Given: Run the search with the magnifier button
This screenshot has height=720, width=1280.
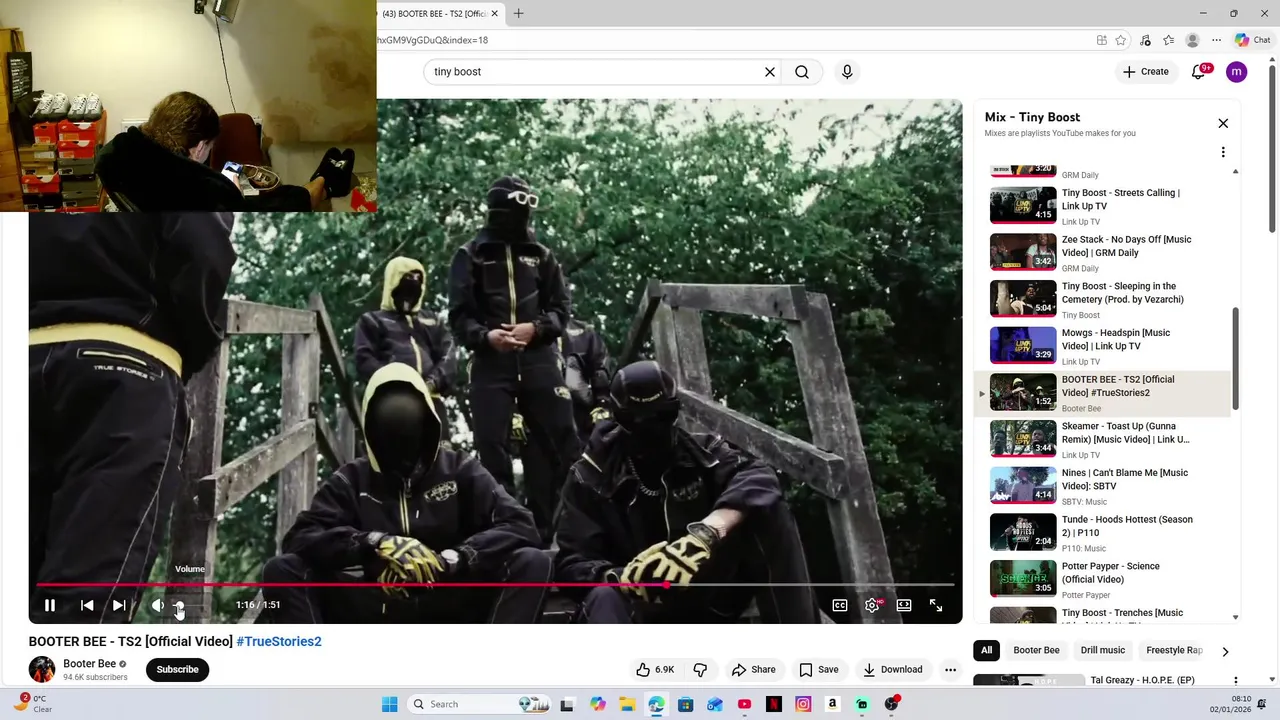Looking at the screenshot, I should 802,72.
